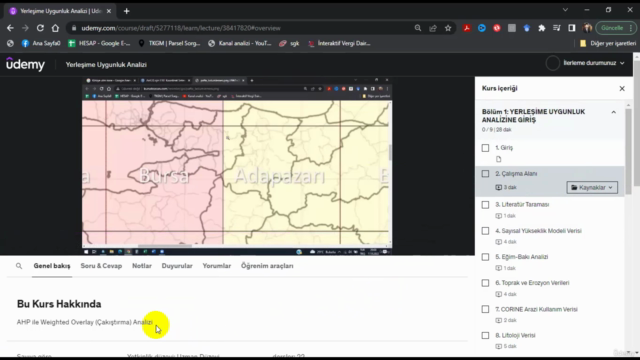Open the İnteraktif Vergi Dairesi bookmark
Screen dimensions: 640x360
point(339,43)
